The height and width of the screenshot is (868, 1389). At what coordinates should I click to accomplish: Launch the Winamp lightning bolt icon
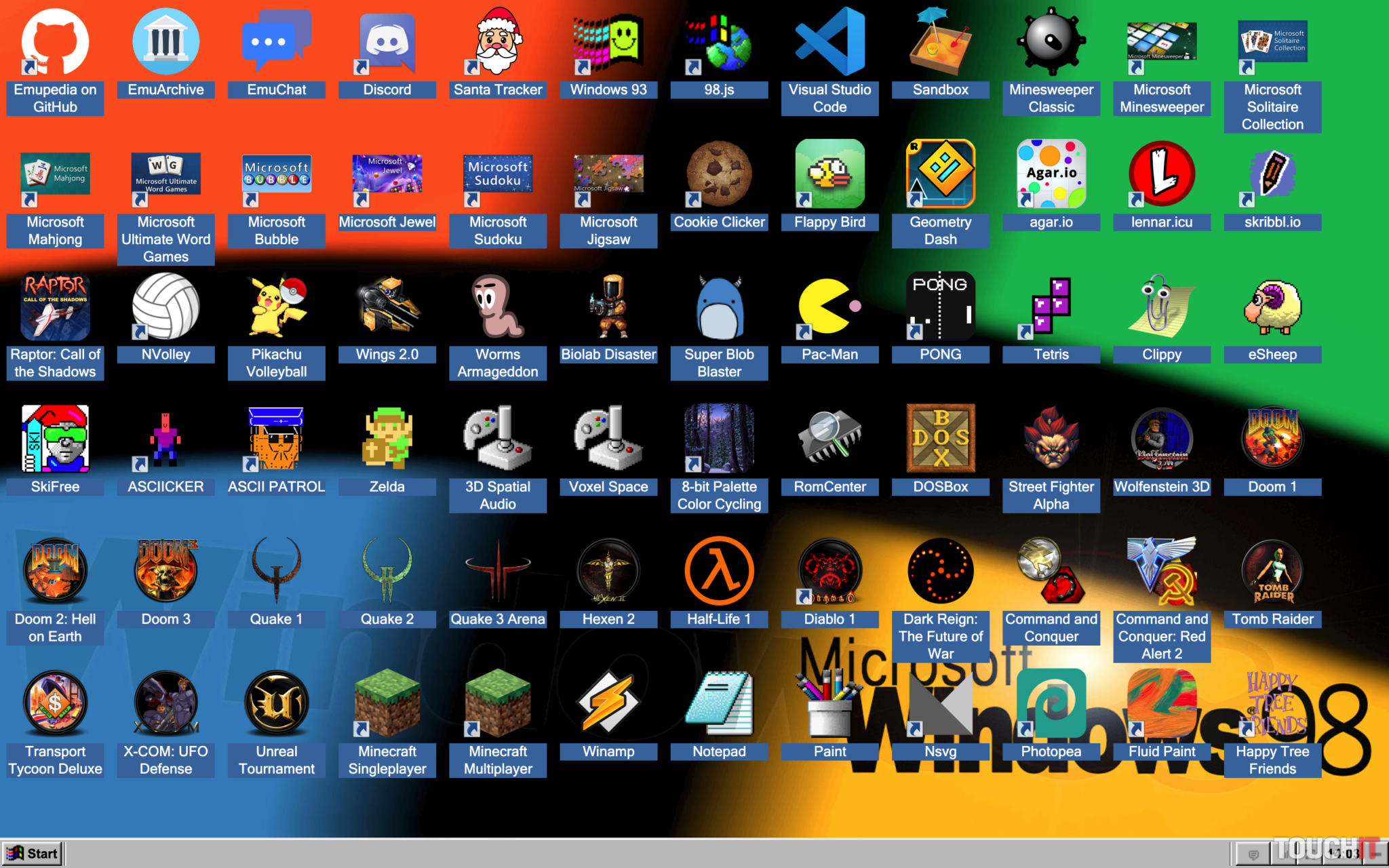[x=608, y=704]
